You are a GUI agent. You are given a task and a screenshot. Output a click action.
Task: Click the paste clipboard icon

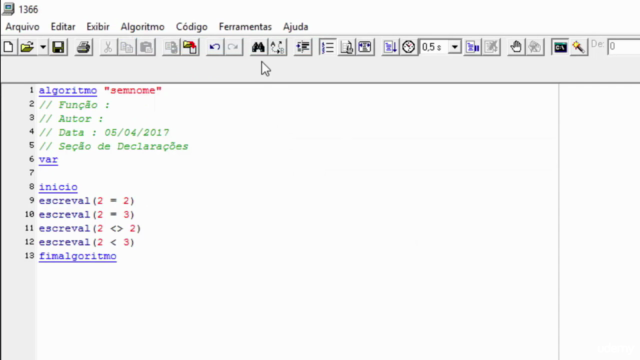coord(146,47)
